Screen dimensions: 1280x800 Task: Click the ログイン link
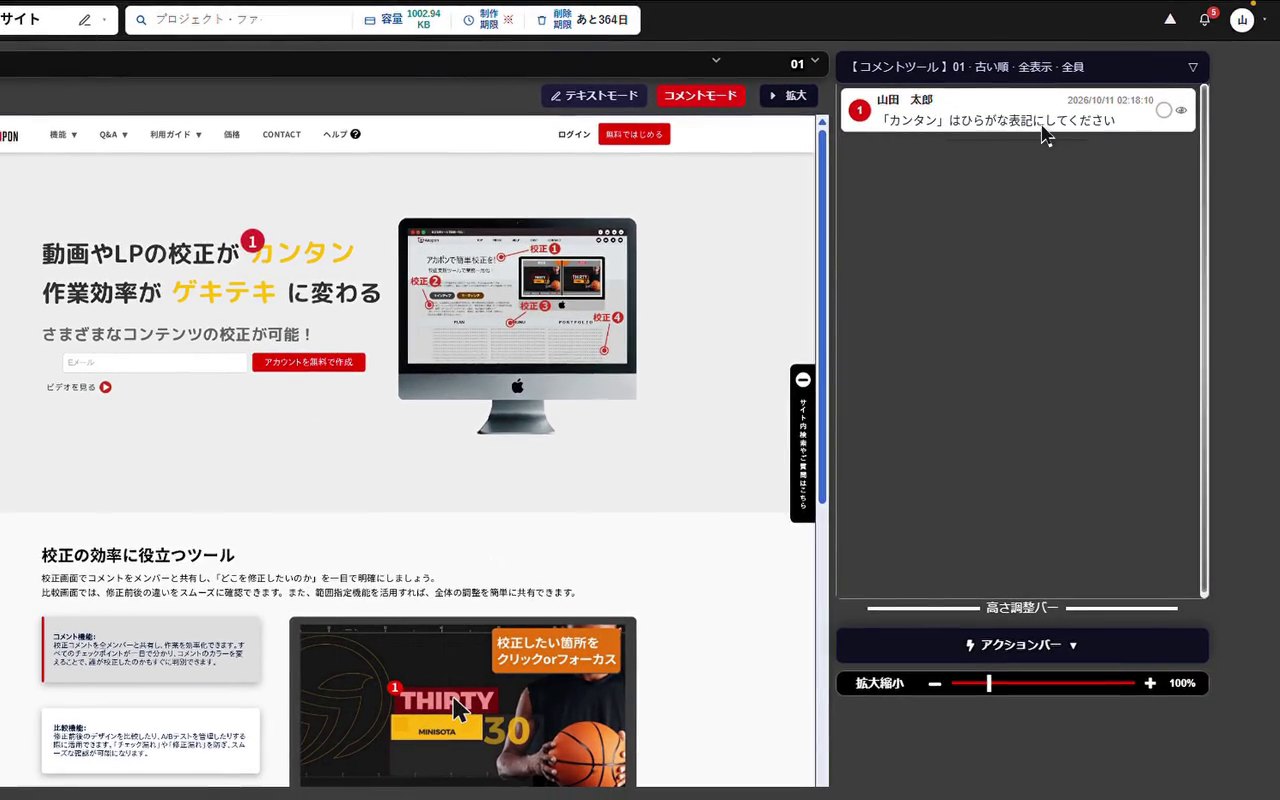(574, 134)
